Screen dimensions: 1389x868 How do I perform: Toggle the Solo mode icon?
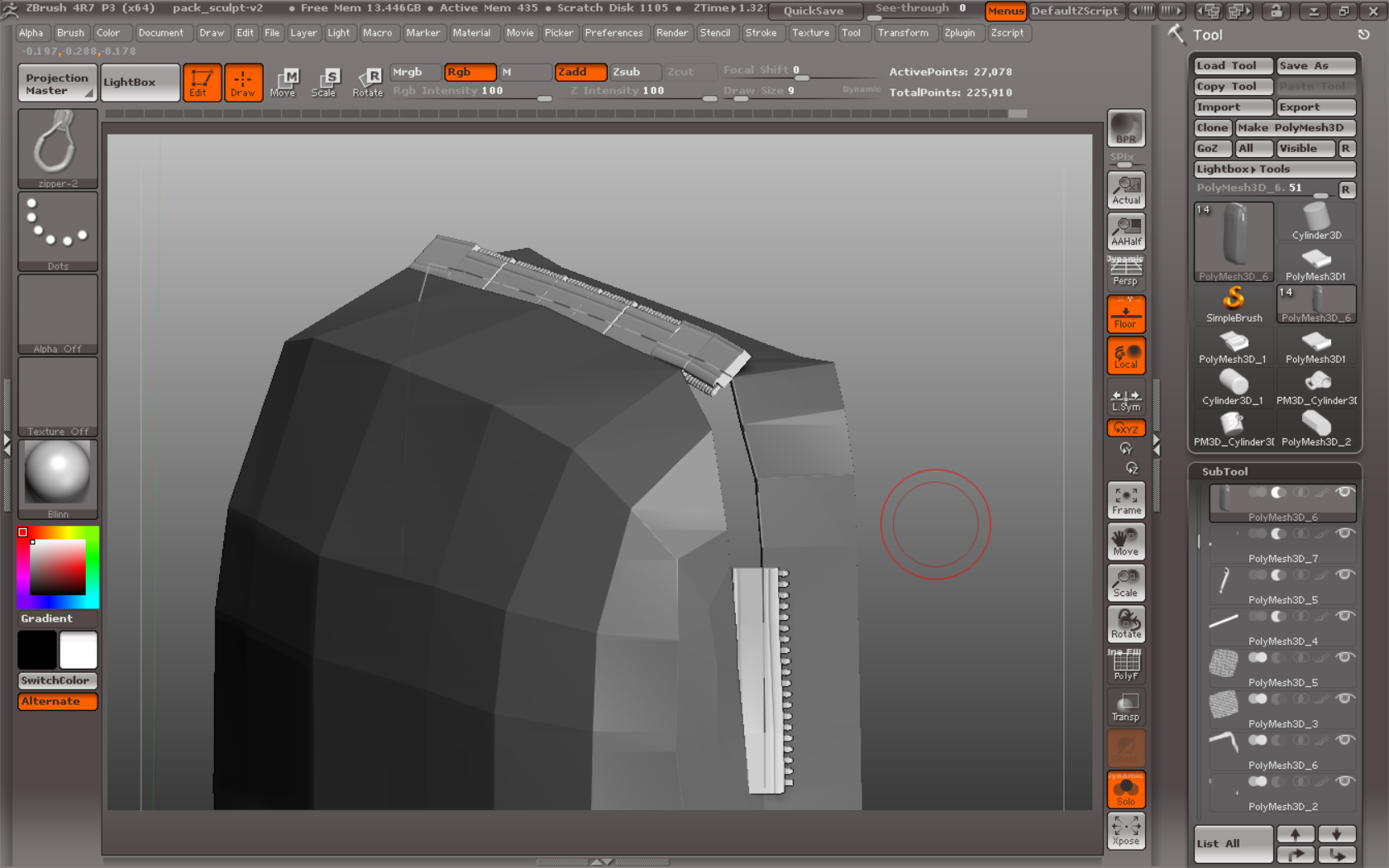click(x=1125, y=789)
